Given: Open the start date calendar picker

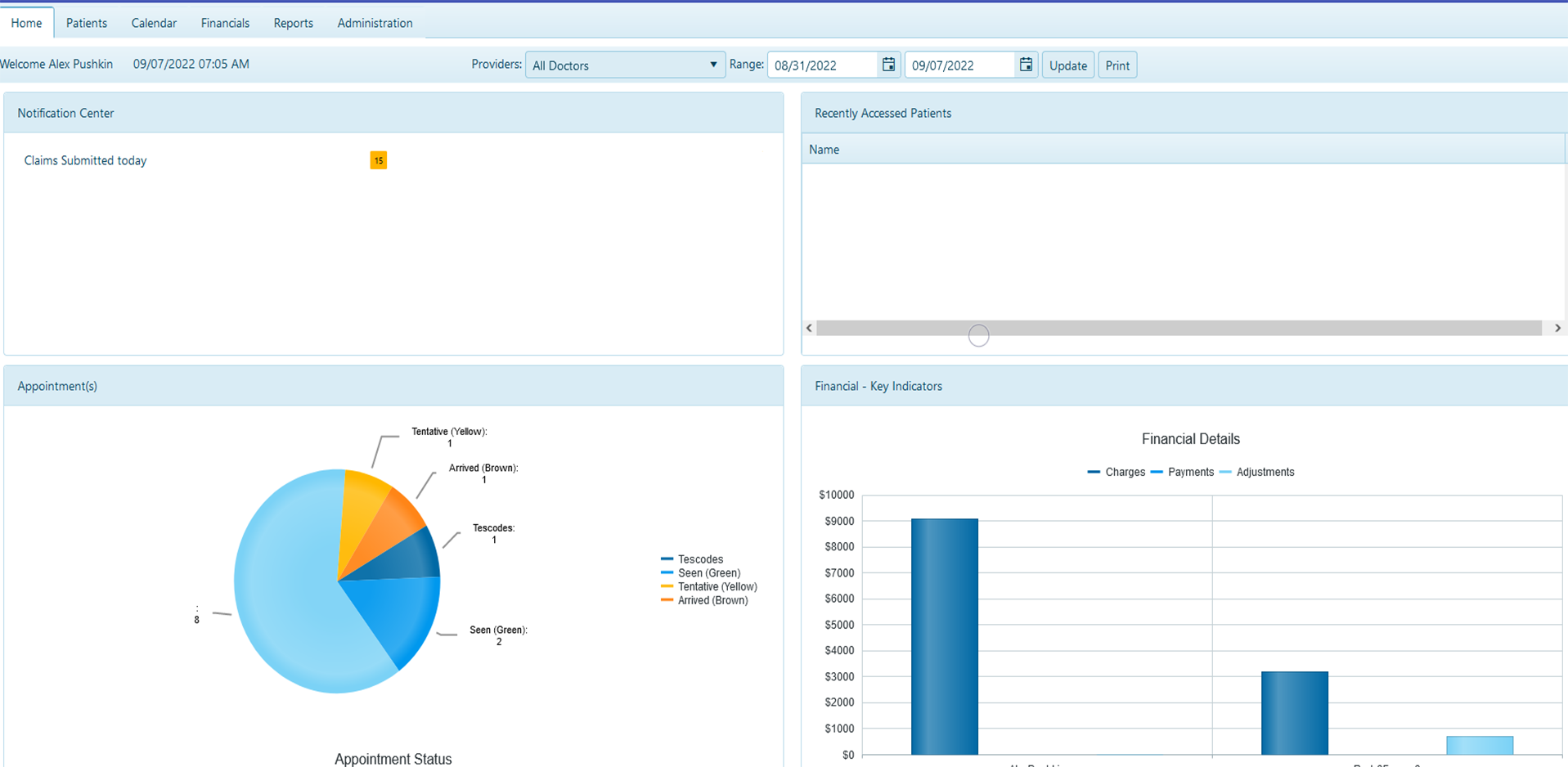Looking at the screenshot, I should (888, 65).
